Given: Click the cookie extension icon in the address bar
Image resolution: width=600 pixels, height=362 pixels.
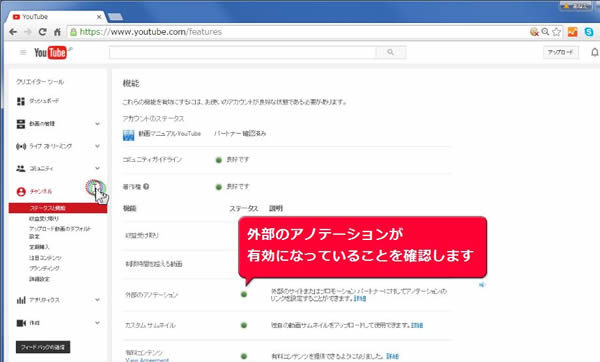Looking at the screenshot, I should point(534,32).
